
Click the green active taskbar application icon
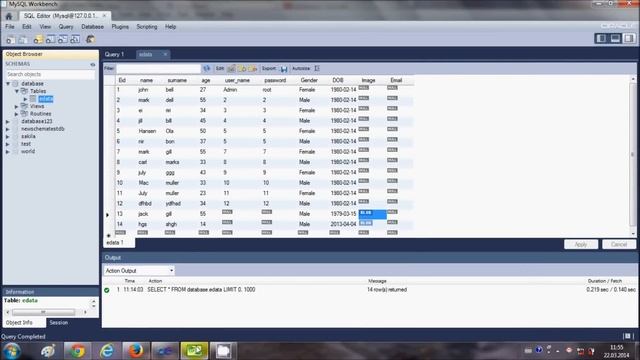194,351
